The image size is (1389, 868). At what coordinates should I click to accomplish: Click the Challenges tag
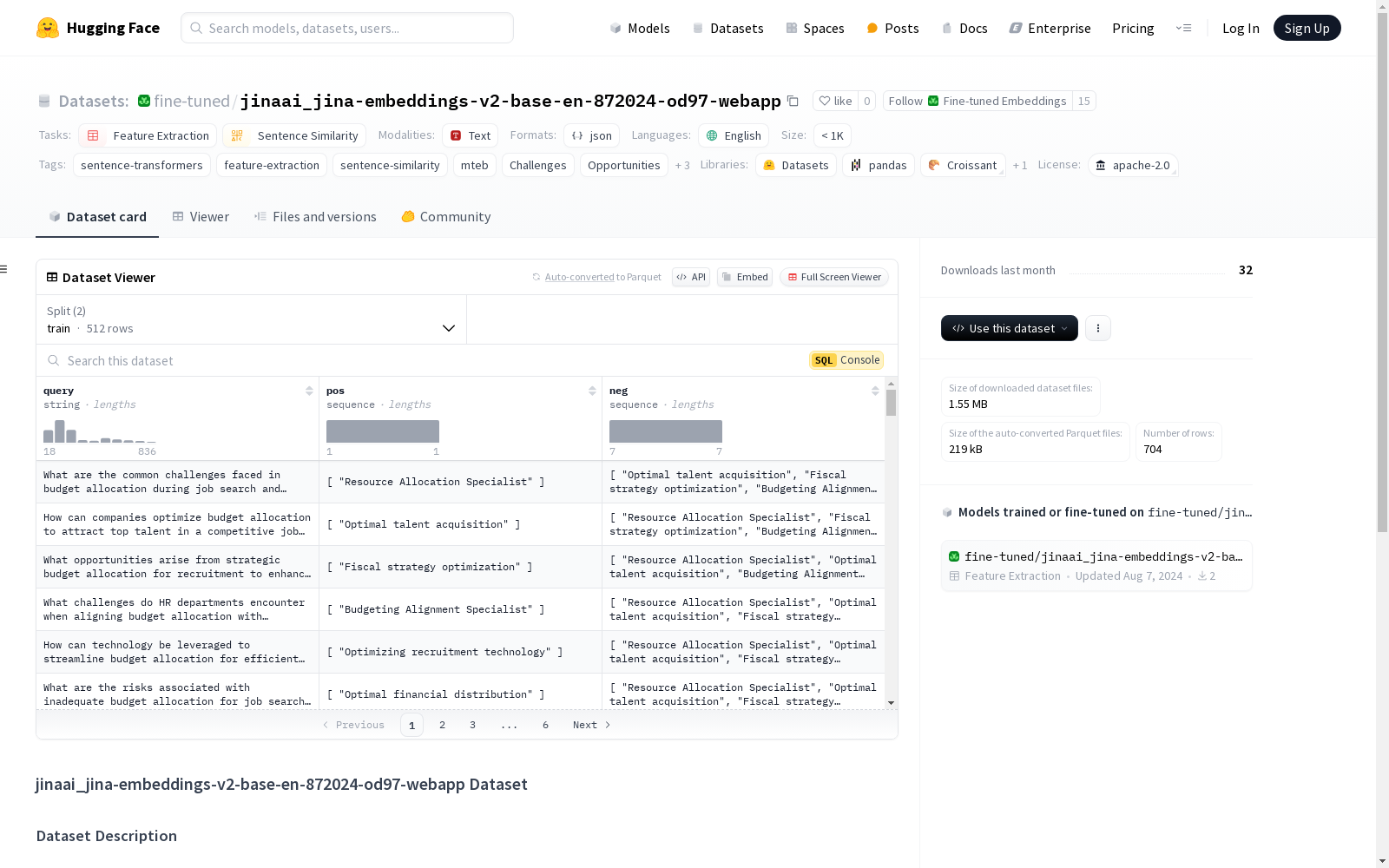(538, 165)
